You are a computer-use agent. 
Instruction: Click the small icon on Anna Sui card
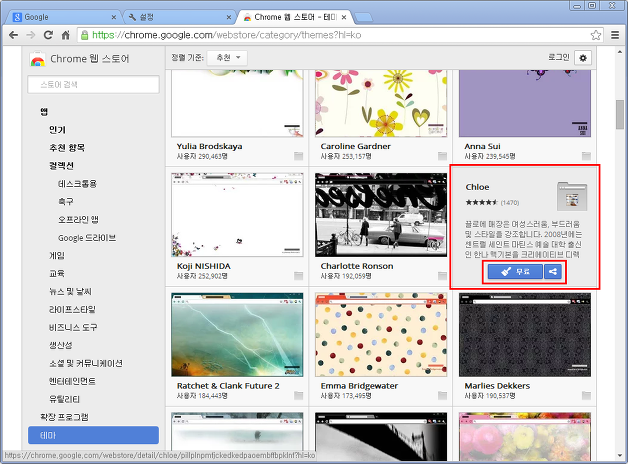tap(586, 156)
